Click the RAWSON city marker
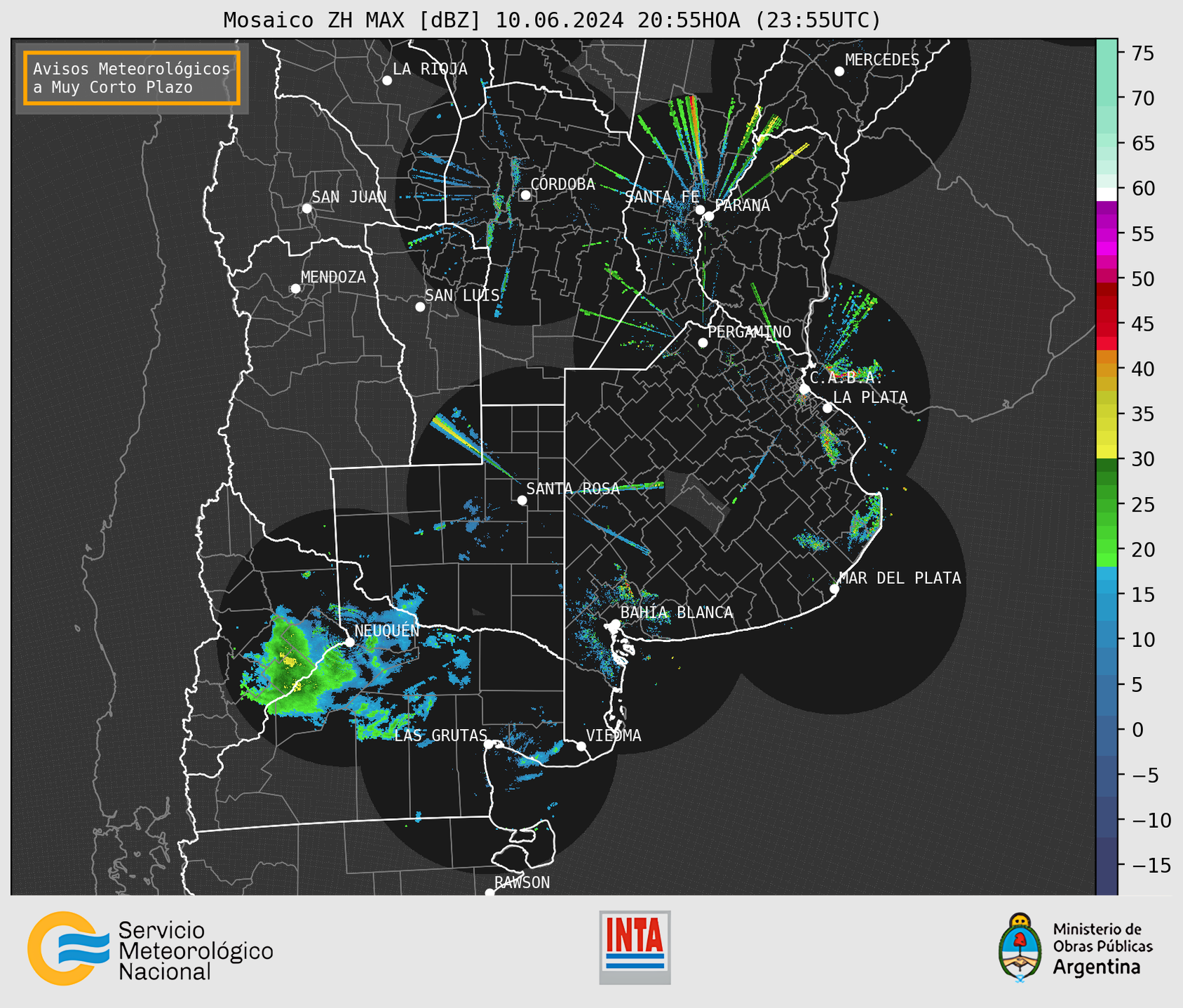Image resolution: width=1183 pixels, height=1008 pixels. pos(489,893)
